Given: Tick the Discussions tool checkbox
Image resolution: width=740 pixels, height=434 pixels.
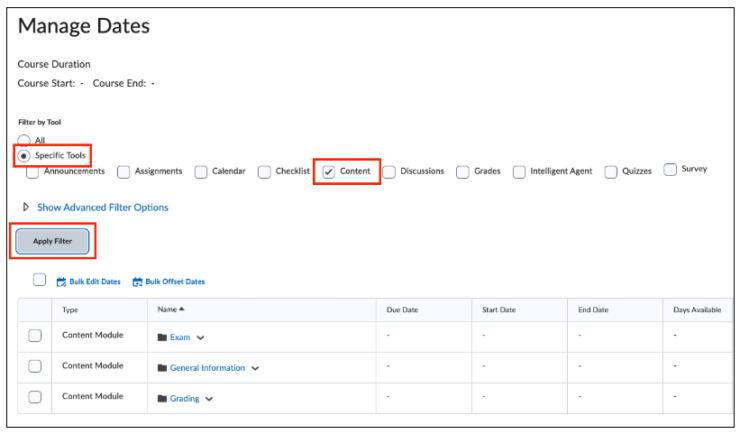Looking at the screenshot, I should (x=389, y=172).
